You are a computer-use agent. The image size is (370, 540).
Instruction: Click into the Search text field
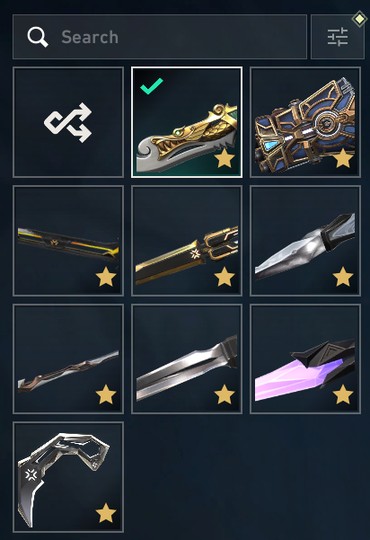point(160,37)
